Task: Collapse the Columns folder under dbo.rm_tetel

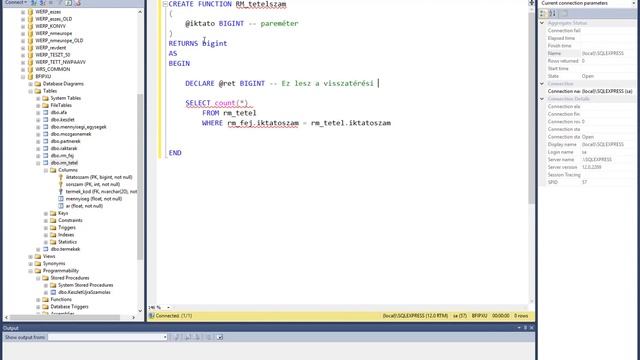Action: click(x=46, y=170)
